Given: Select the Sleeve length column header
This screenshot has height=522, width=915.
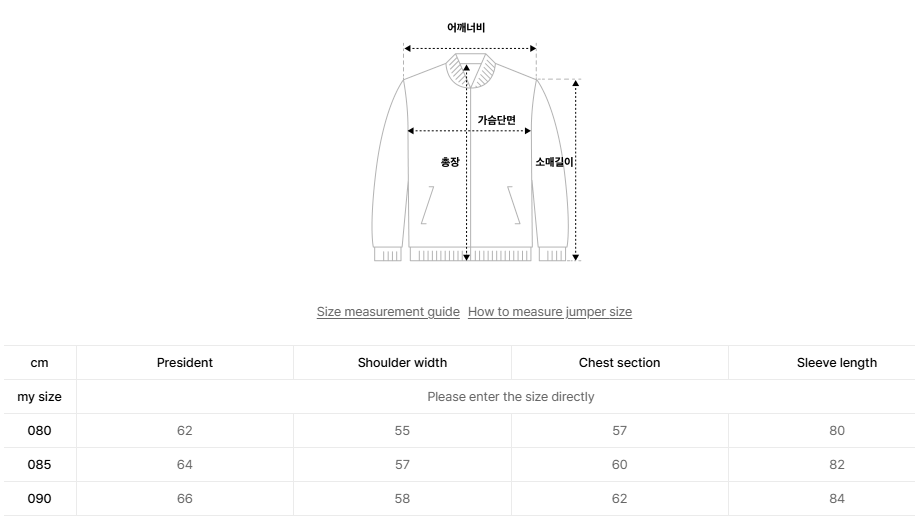Looking at the screenshot, I should (x=836, y=363).
